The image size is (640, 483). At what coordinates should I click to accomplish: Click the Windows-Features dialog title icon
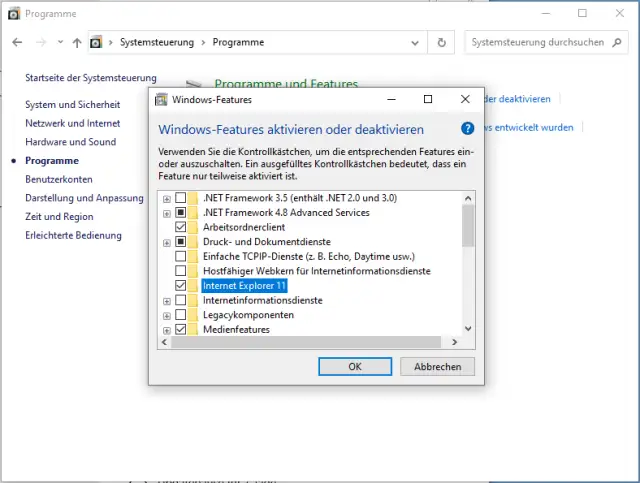pyautogui.click(x=161, y=99)
